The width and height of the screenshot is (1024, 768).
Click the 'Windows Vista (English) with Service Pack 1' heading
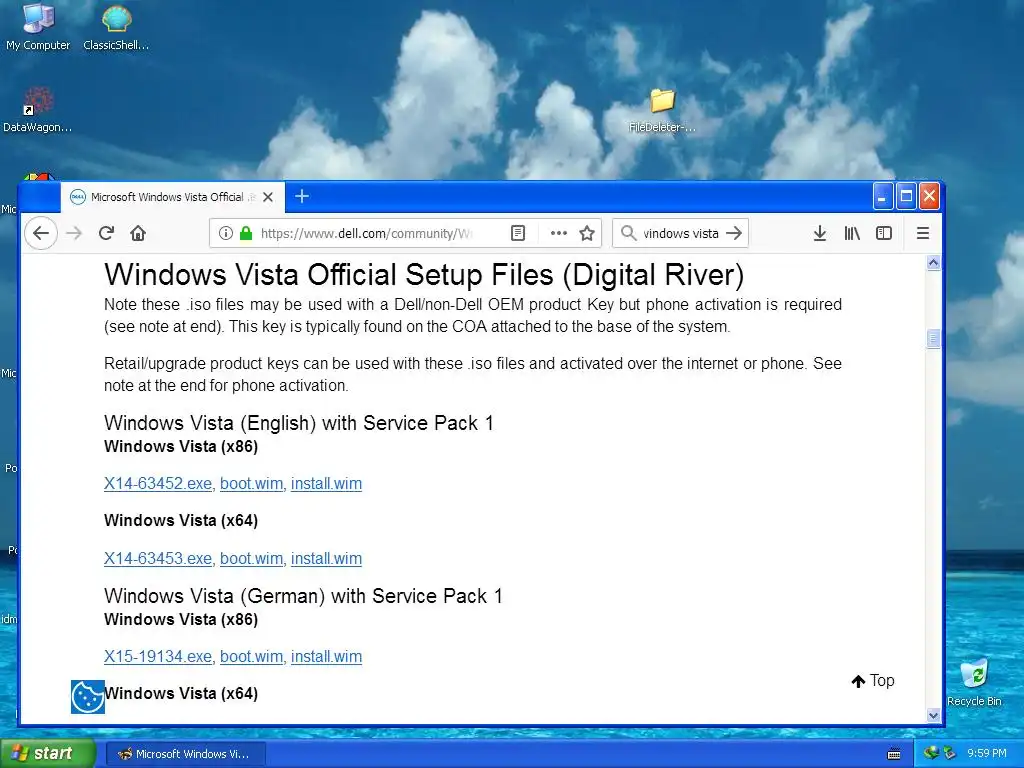point(299,423)
